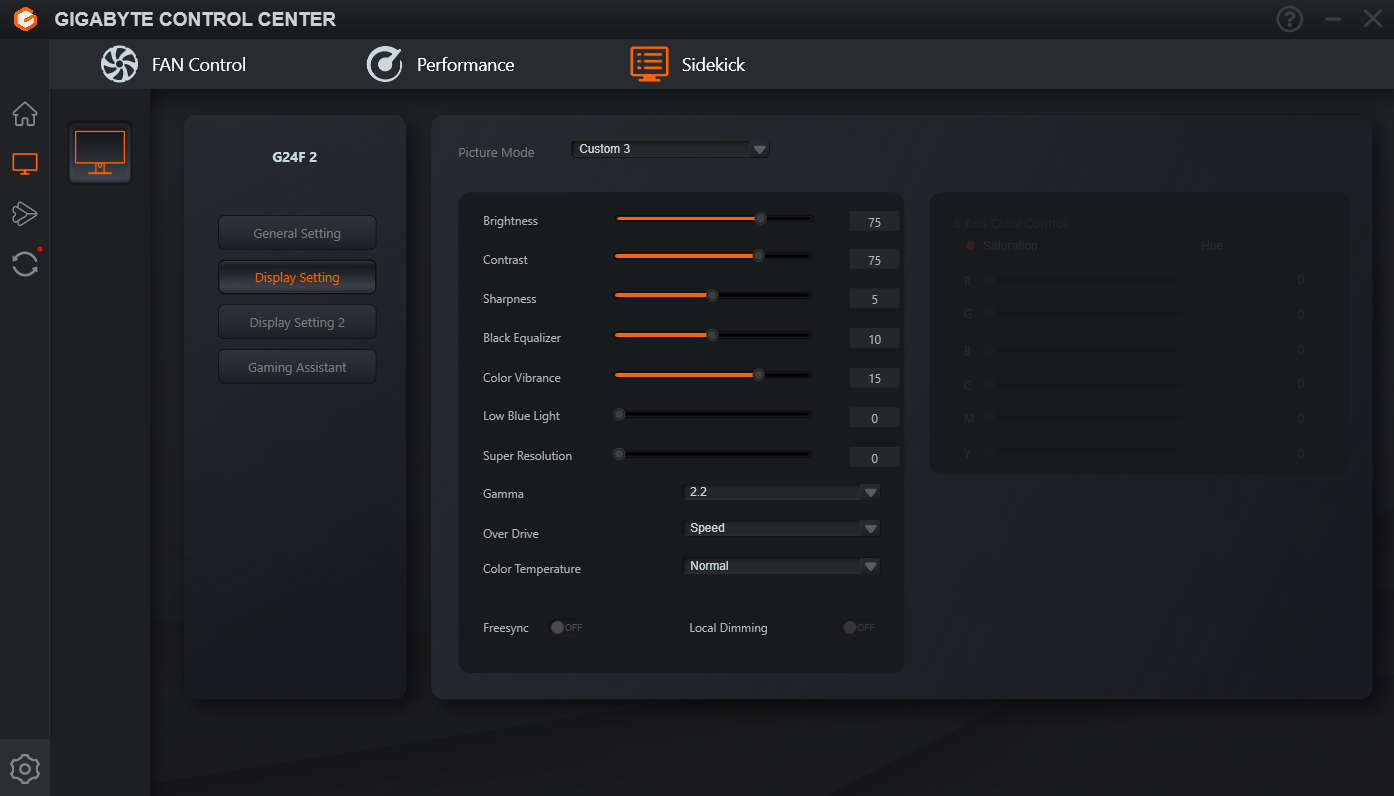Click the Sharpness slider handle
1394x796 pixels.
tap(712, 295)
